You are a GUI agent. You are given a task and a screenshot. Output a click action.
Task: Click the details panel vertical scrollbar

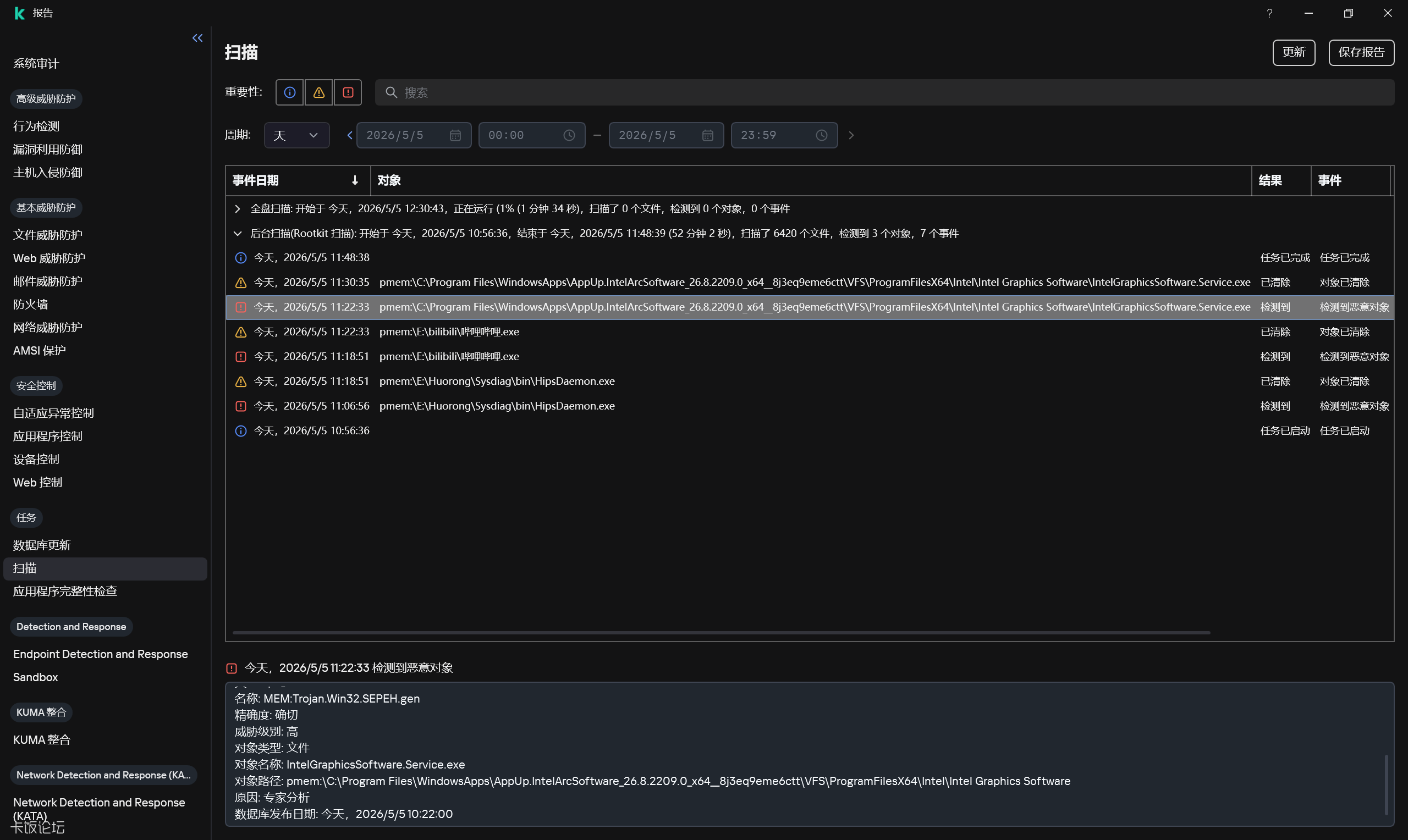[x=1386, y=785]
